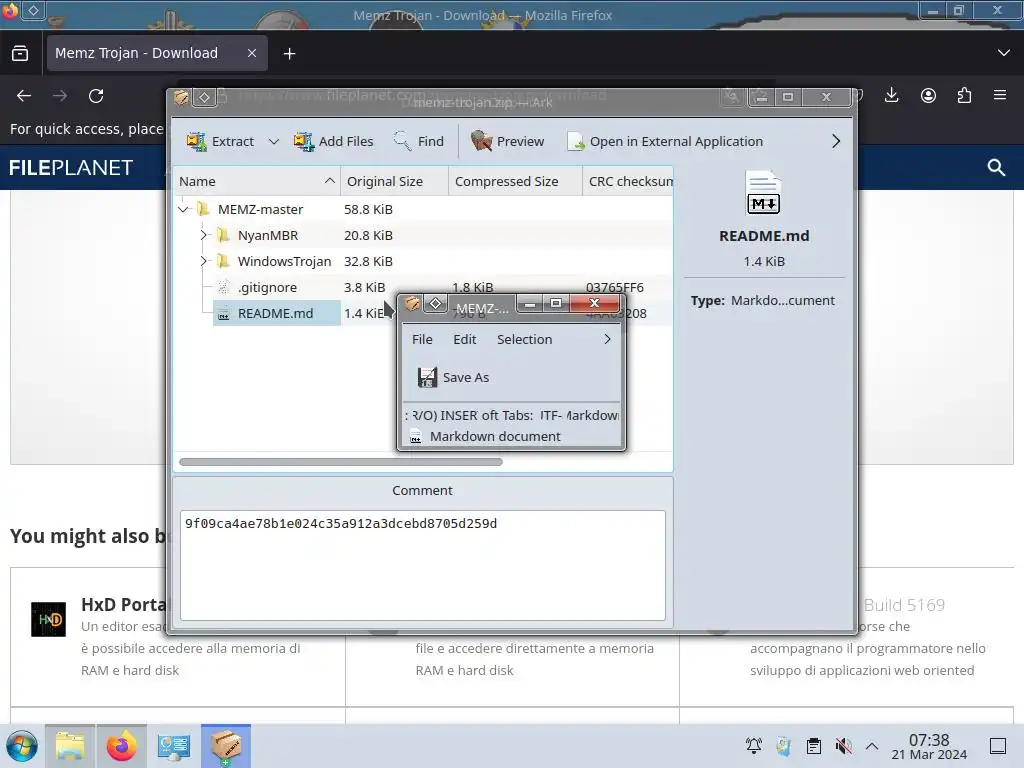This screenshot has width=1024, height=768.
Task: Select the NyanMBR folder icon
Action: click(x=223, y=235)
